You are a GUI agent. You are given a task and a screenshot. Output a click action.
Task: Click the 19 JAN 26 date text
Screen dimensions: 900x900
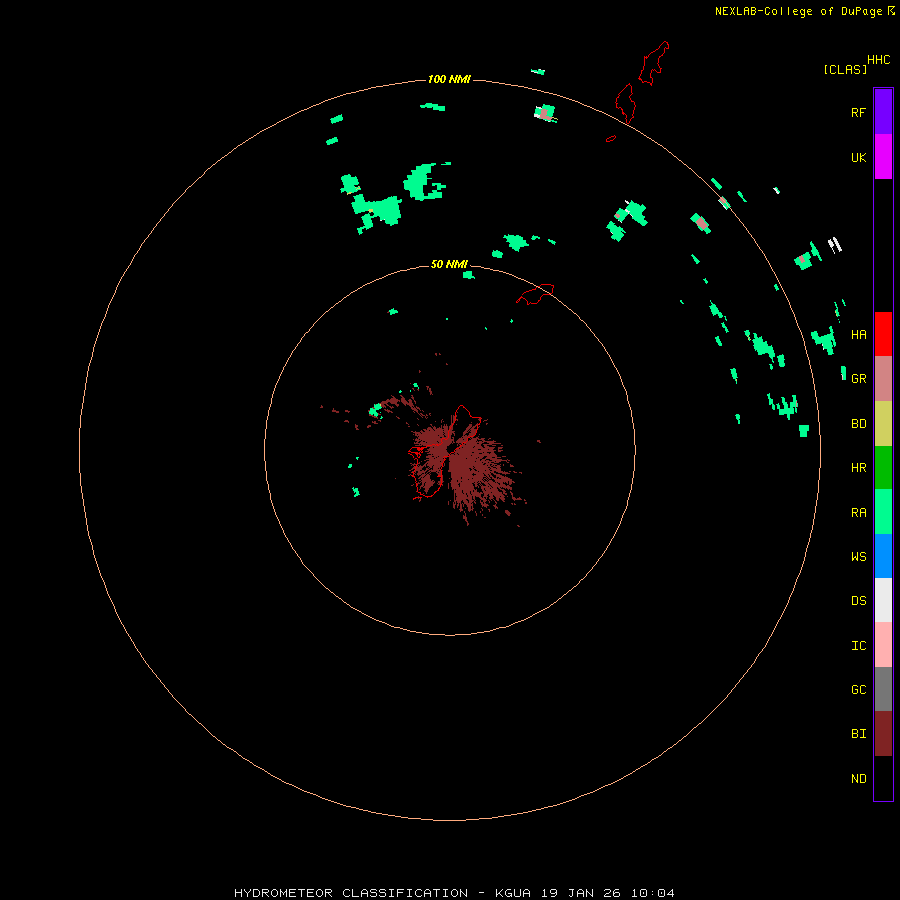click(x=581, y=893)
